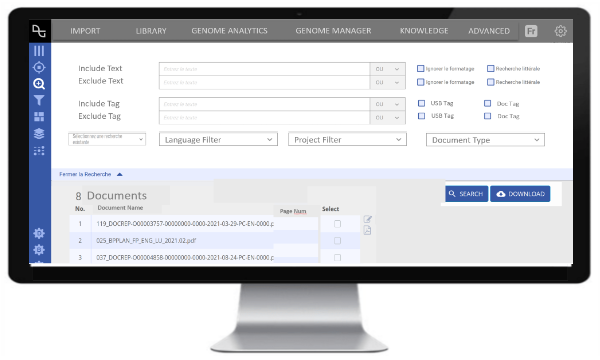Click the No. column header
600x360 pixels.
pyautogui.click(x=80, y=209)
